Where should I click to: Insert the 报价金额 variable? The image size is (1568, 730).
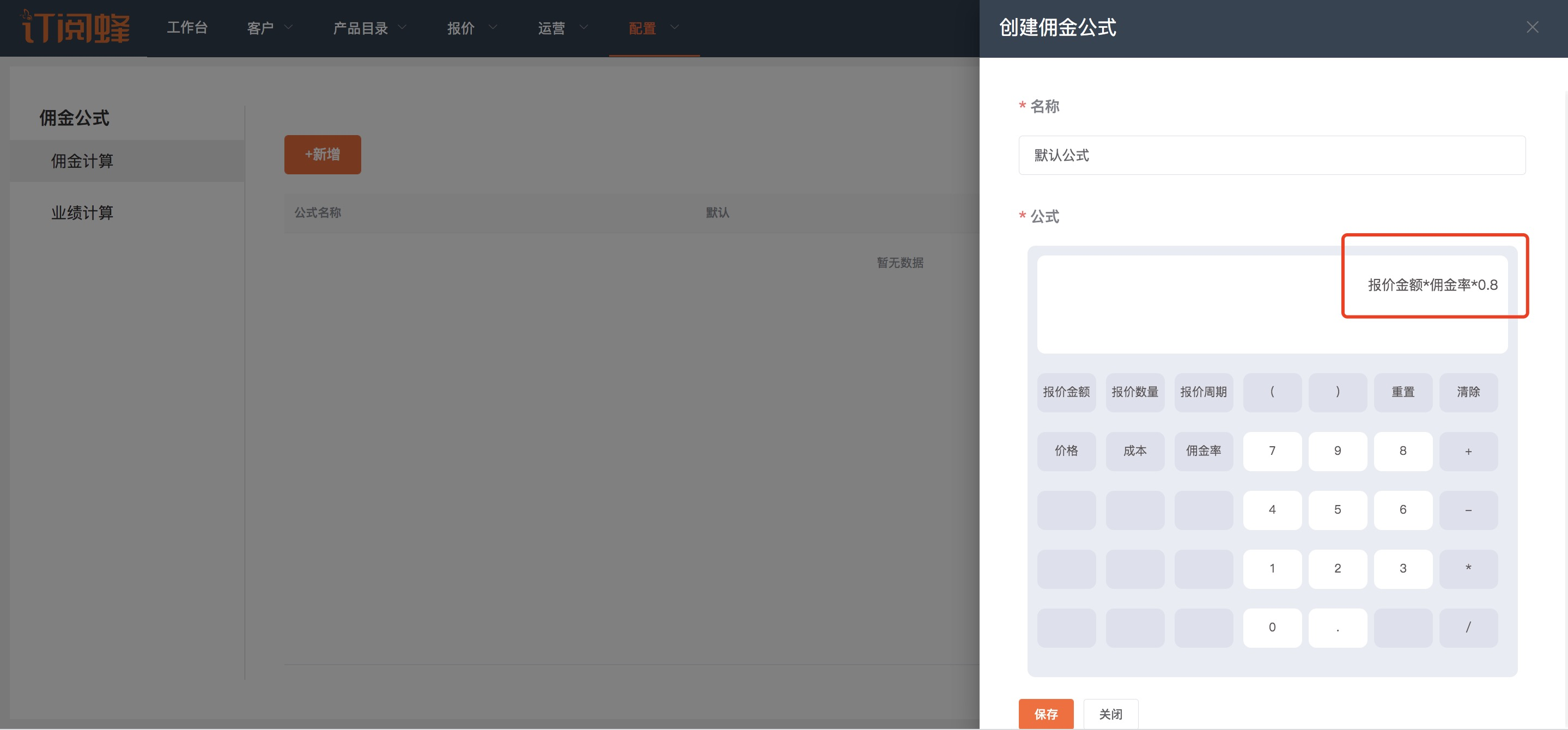point(1066,392)
